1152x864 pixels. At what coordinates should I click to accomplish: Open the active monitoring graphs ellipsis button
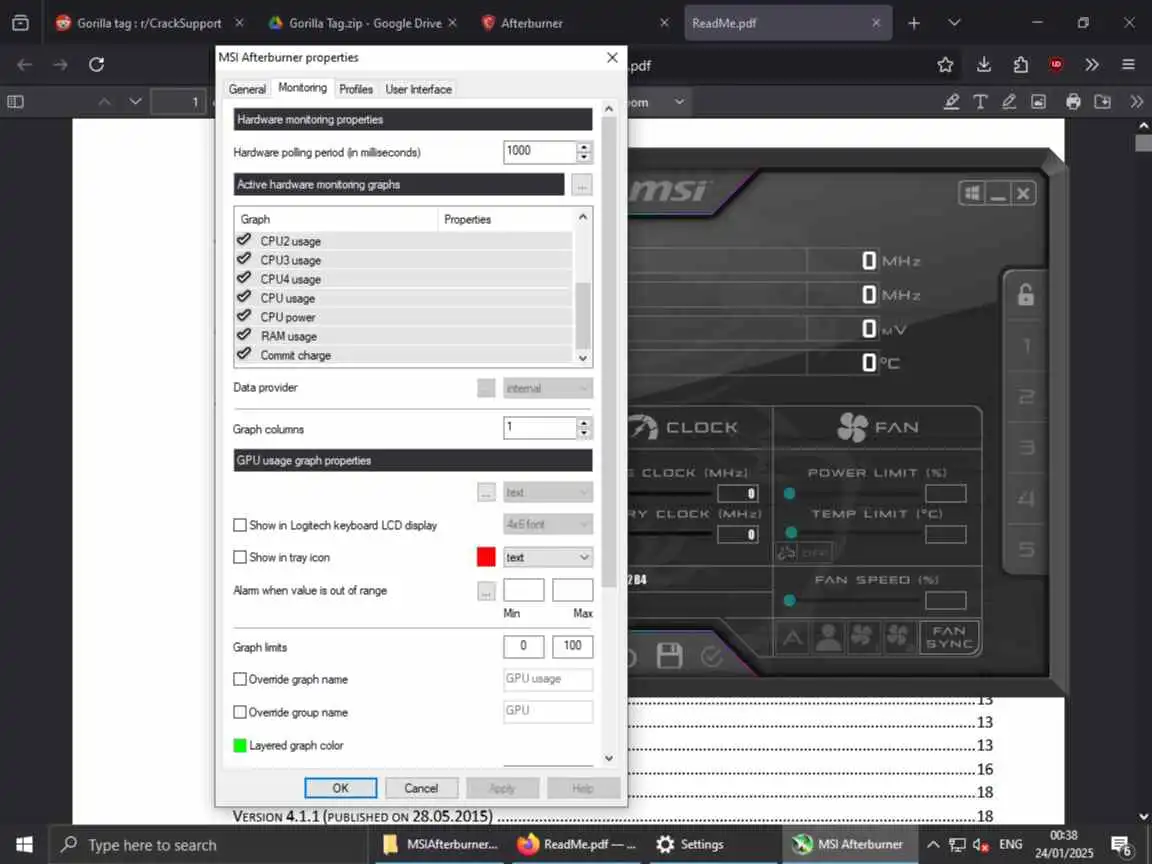pyautogui.click(x=581, y=184)
